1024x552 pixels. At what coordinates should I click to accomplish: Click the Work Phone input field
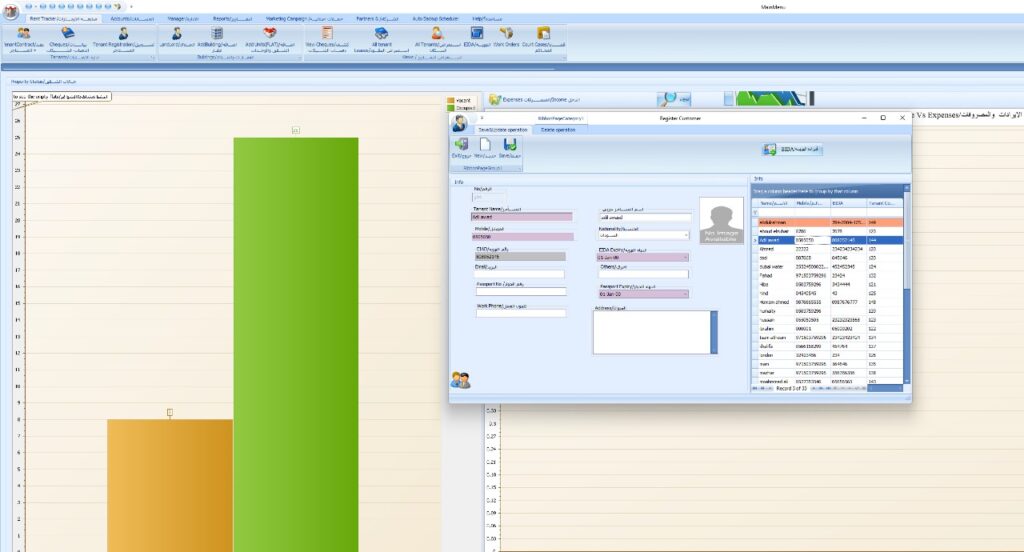(x=521, y=314)
